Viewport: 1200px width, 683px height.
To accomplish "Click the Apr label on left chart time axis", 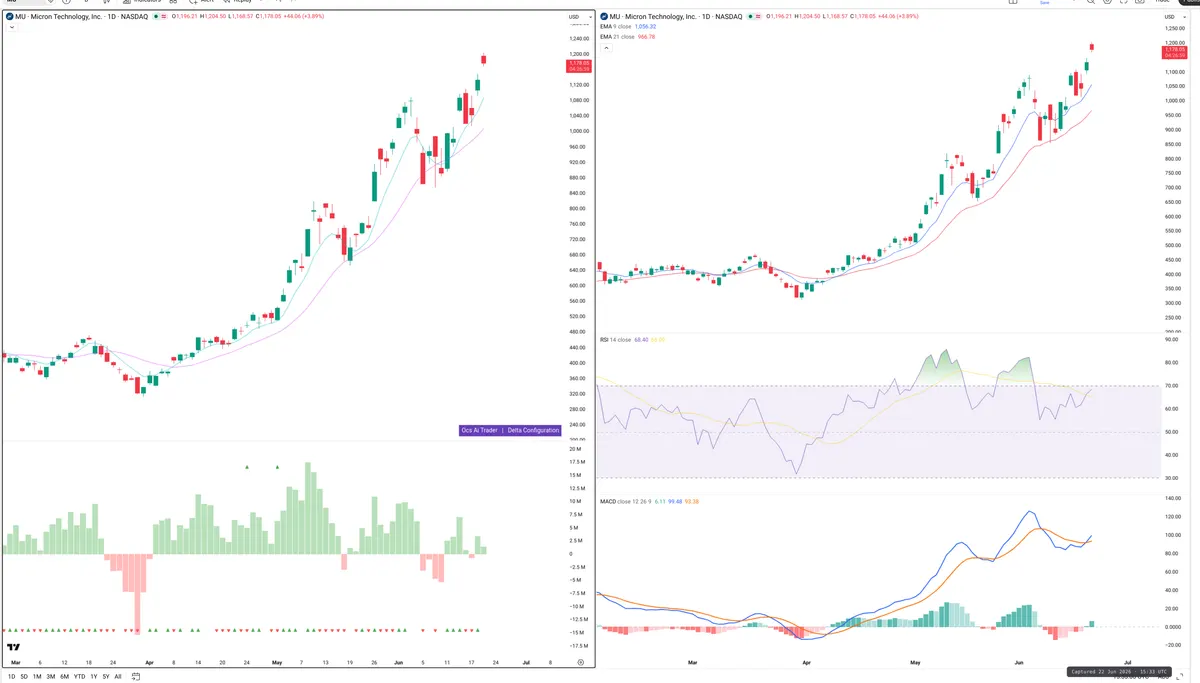I will [149, 662].
